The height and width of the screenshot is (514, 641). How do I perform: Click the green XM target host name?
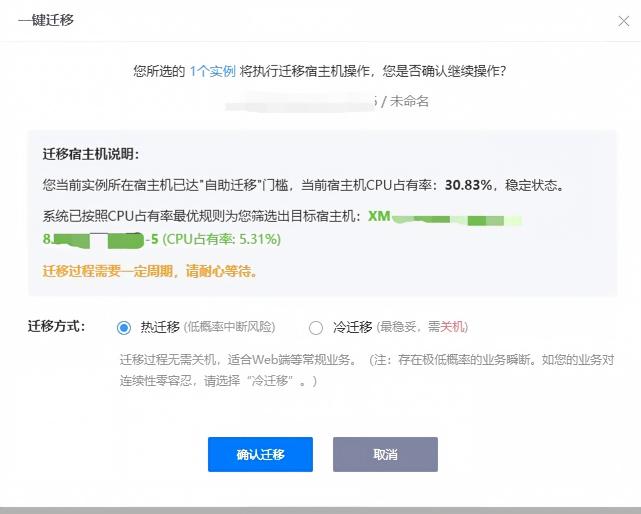pyautogui.click(x=379, y=216)
